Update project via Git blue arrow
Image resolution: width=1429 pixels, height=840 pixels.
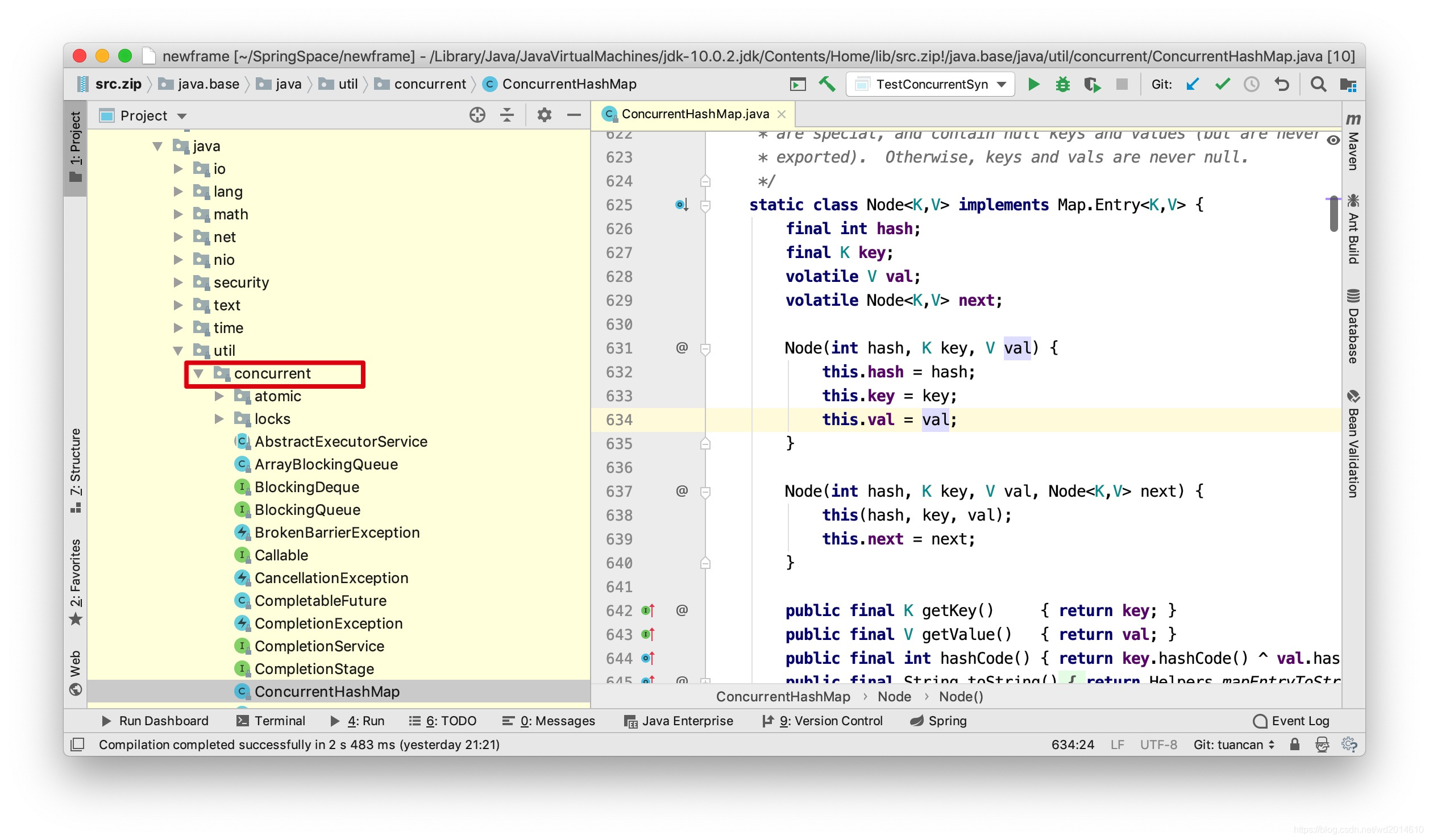[x=1193, y=84]
